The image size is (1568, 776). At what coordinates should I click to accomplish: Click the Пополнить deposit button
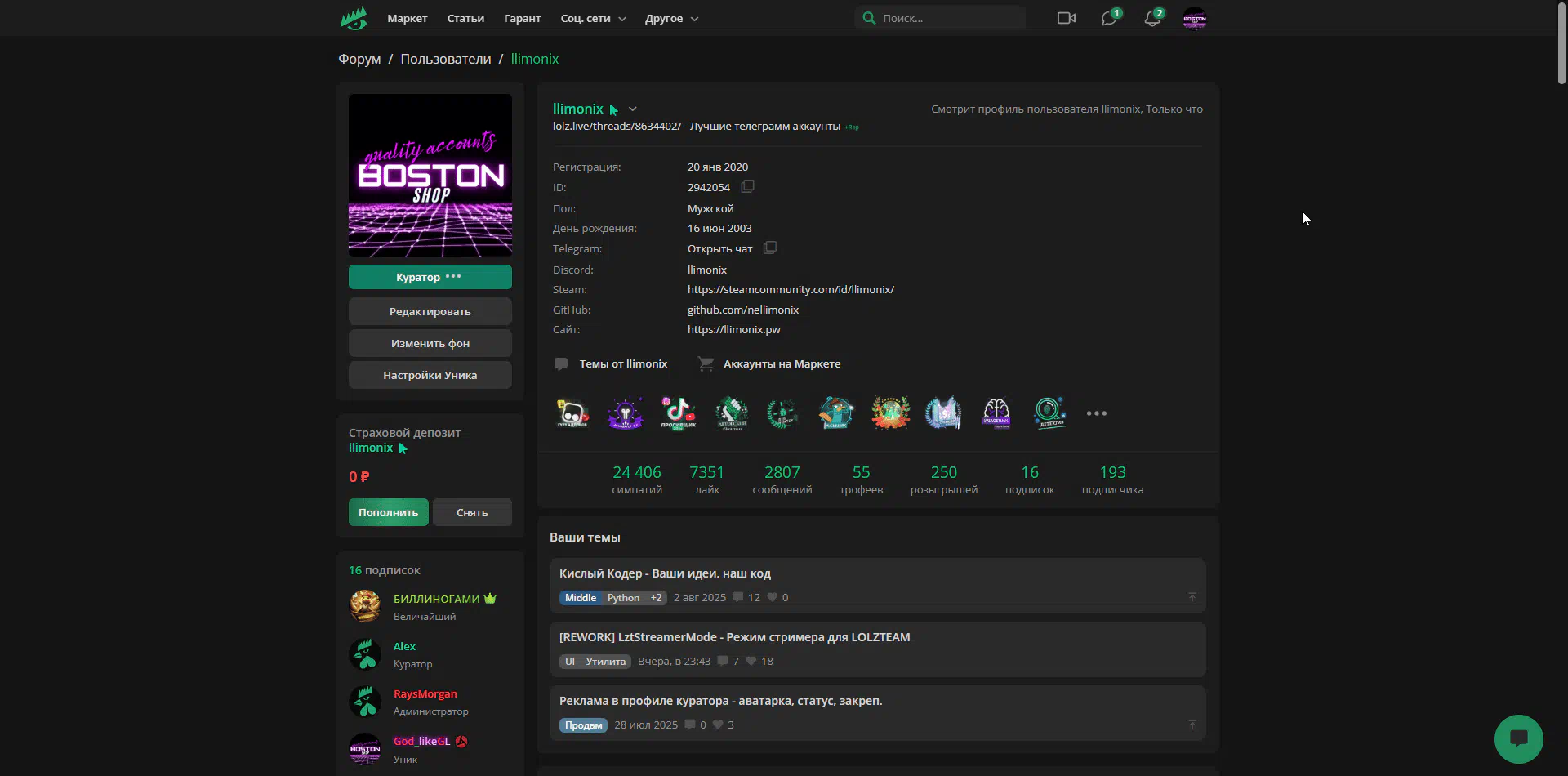388,512
